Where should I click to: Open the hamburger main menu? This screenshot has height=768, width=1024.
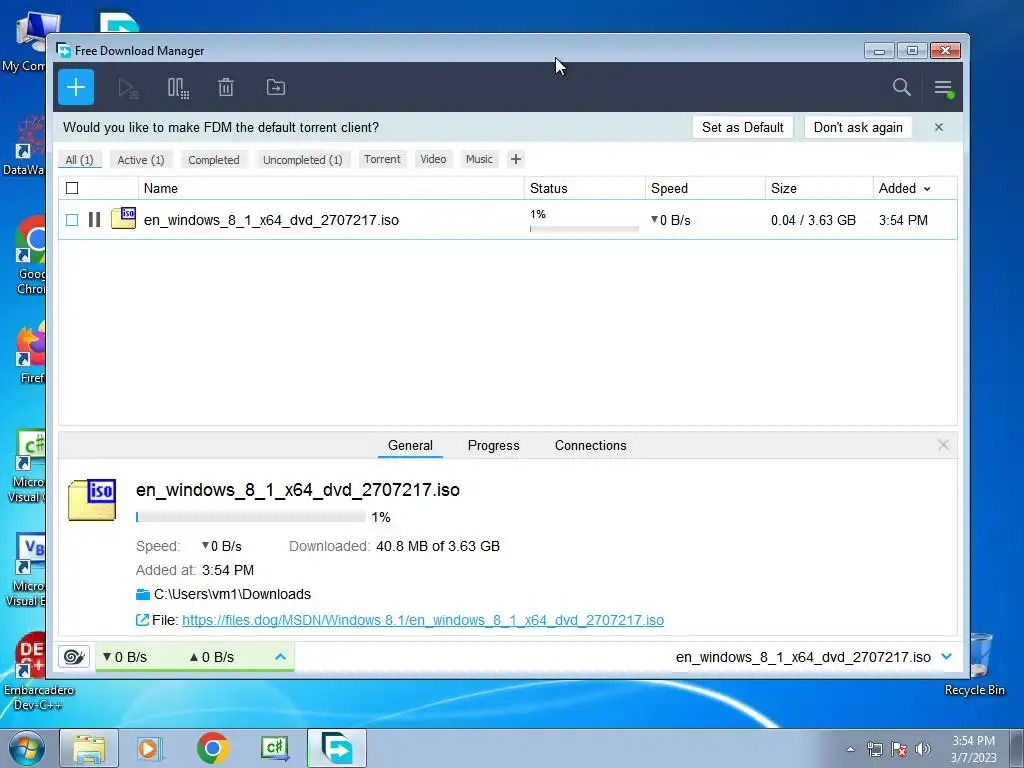[x=943, y=88]
